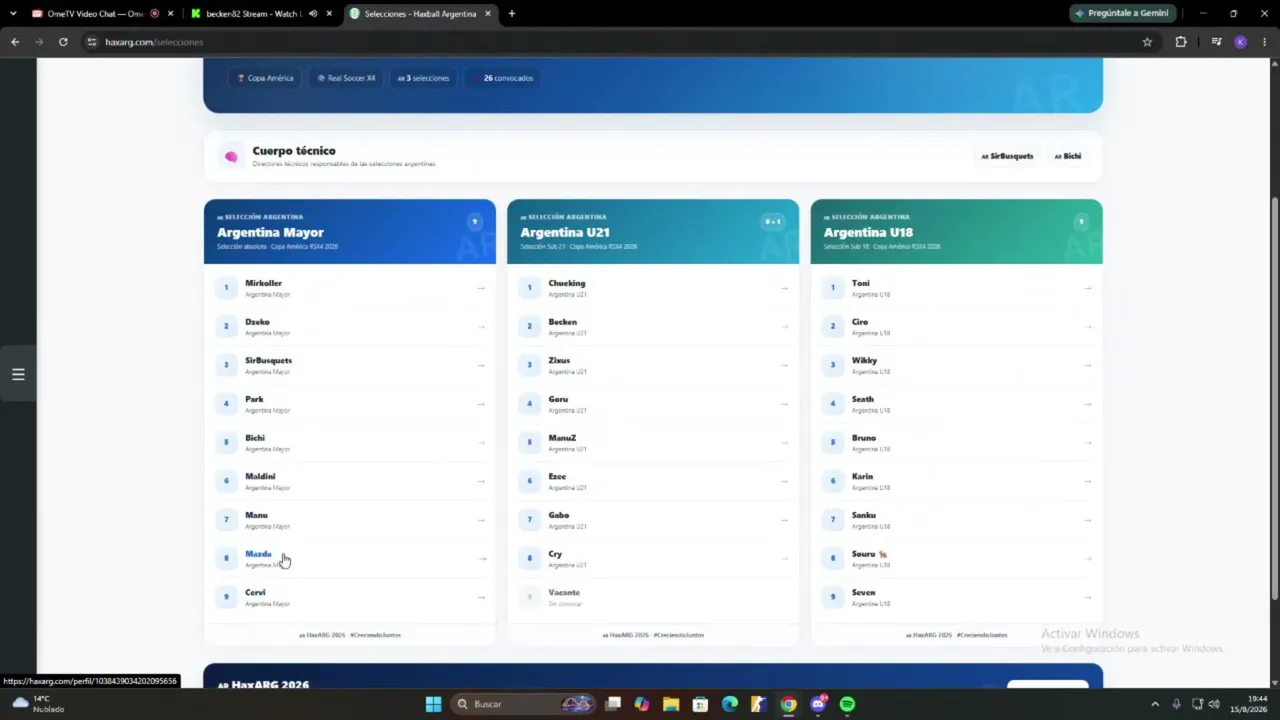Click the Argentina U18 card header
Image resolution: width=1280 pixels, height=720 pixels.
point(956,232)
